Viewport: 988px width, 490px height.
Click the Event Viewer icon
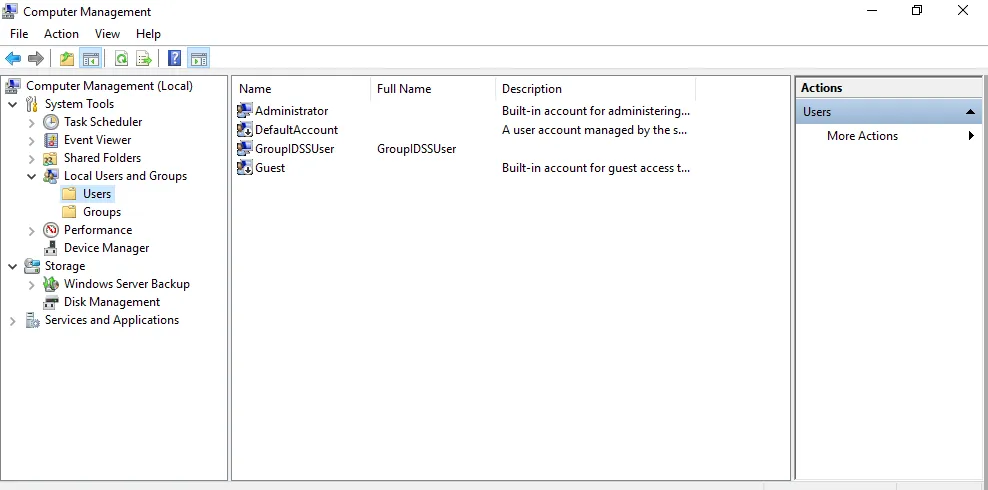[51, 140]
